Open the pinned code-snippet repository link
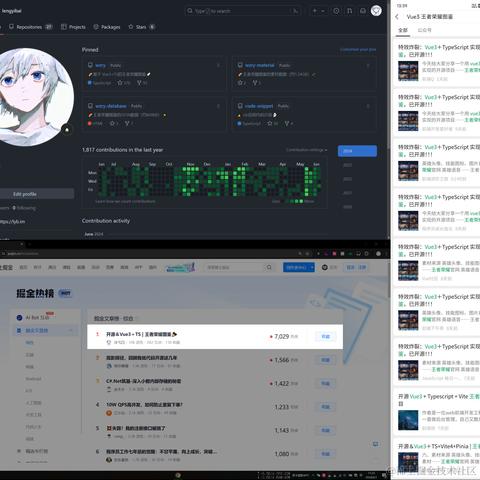 259,106
